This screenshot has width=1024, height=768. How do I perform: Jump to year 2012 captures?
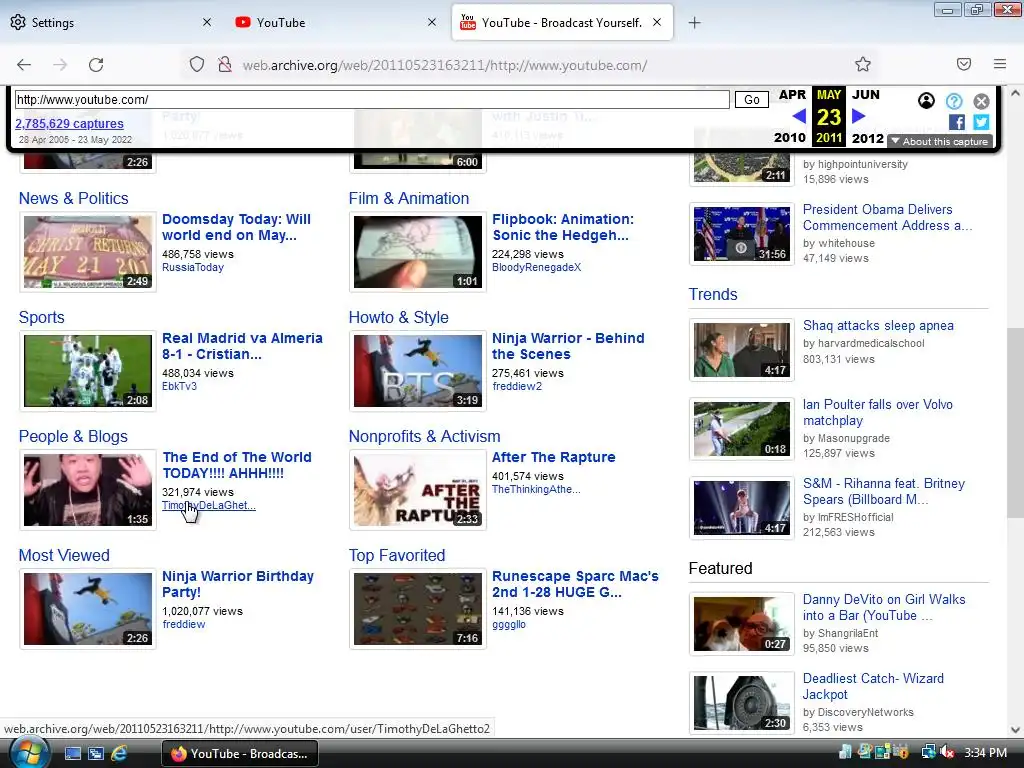click(868, 138)
